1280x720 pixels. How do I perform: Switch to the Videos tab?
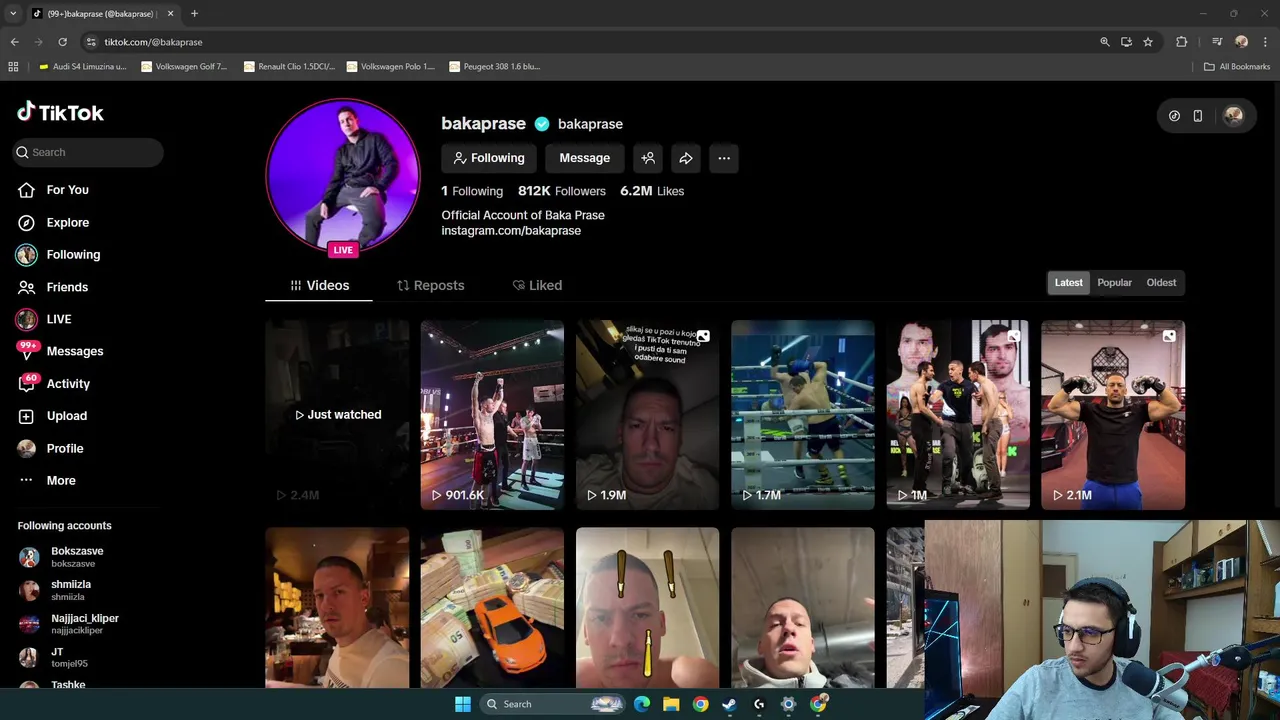(319, 285)
